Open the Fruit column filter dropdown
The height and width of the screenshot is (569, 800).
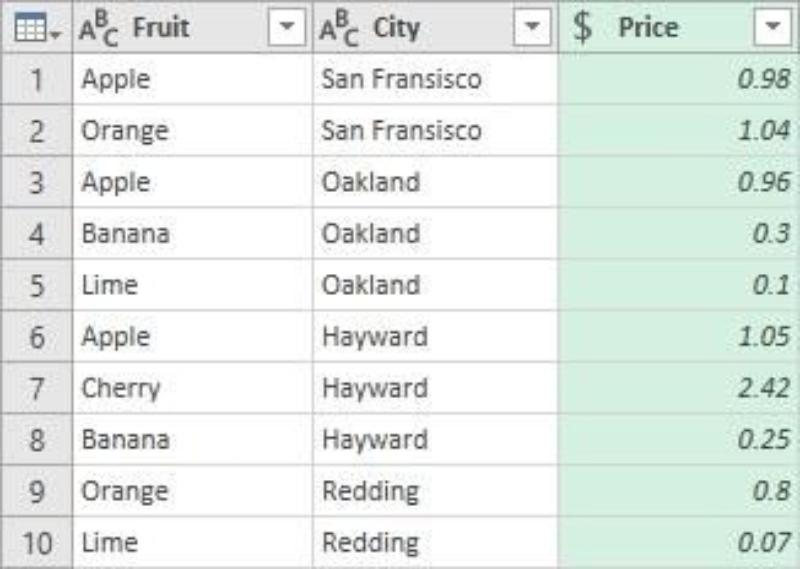[288, 28]
